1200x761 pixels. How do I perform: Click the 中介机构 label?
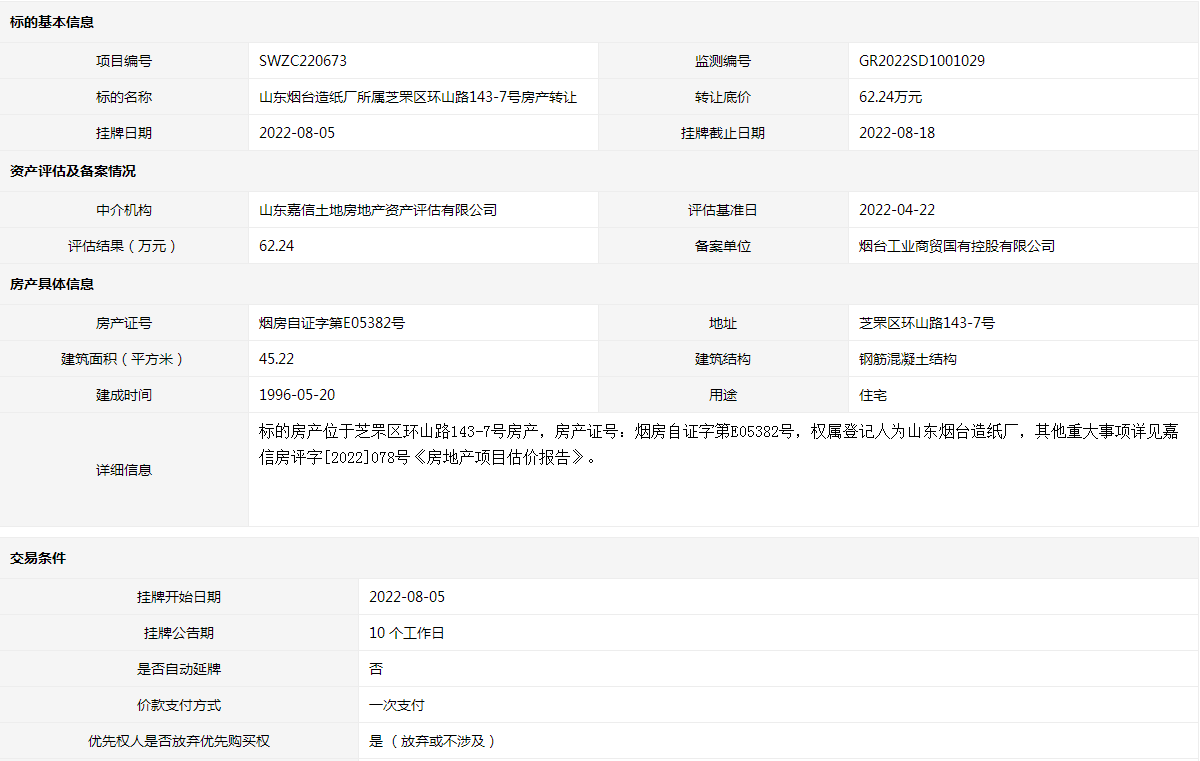click(124, 210)
